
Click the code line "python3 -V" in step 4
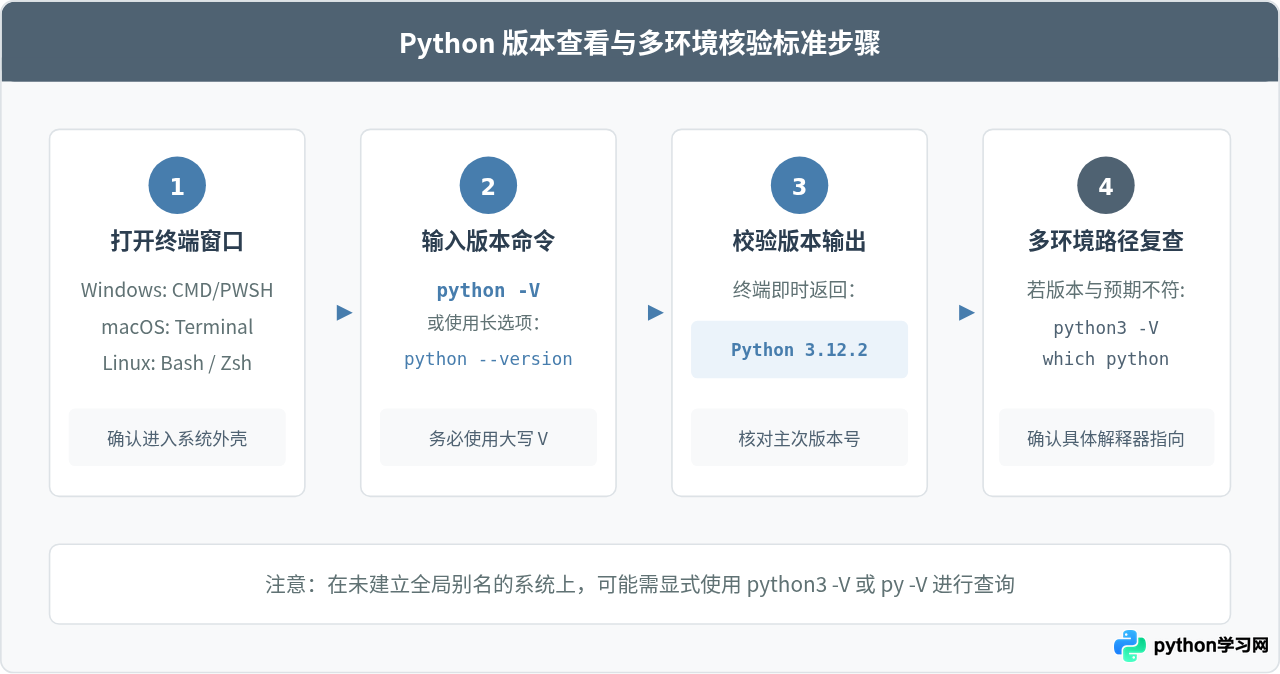click(1106, 328)
